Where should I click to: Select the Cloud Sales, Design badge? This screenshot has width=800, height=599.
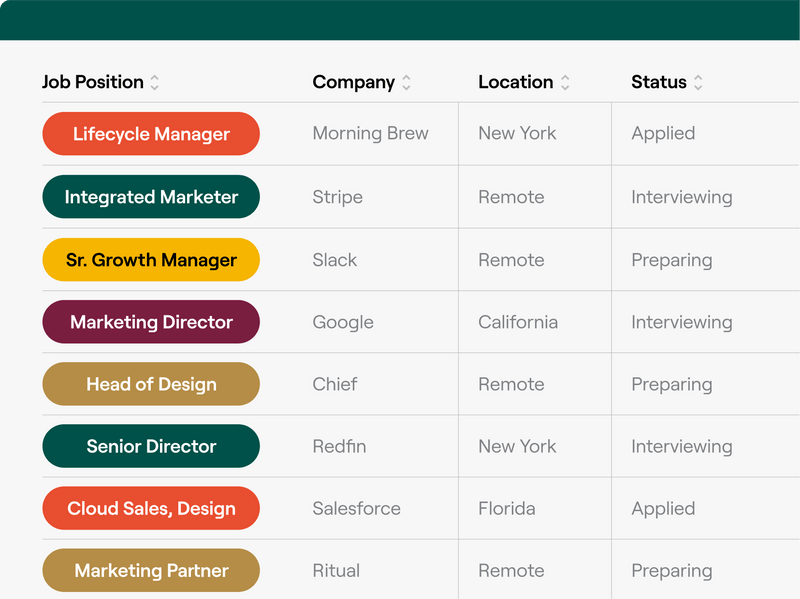click(150, 508)
